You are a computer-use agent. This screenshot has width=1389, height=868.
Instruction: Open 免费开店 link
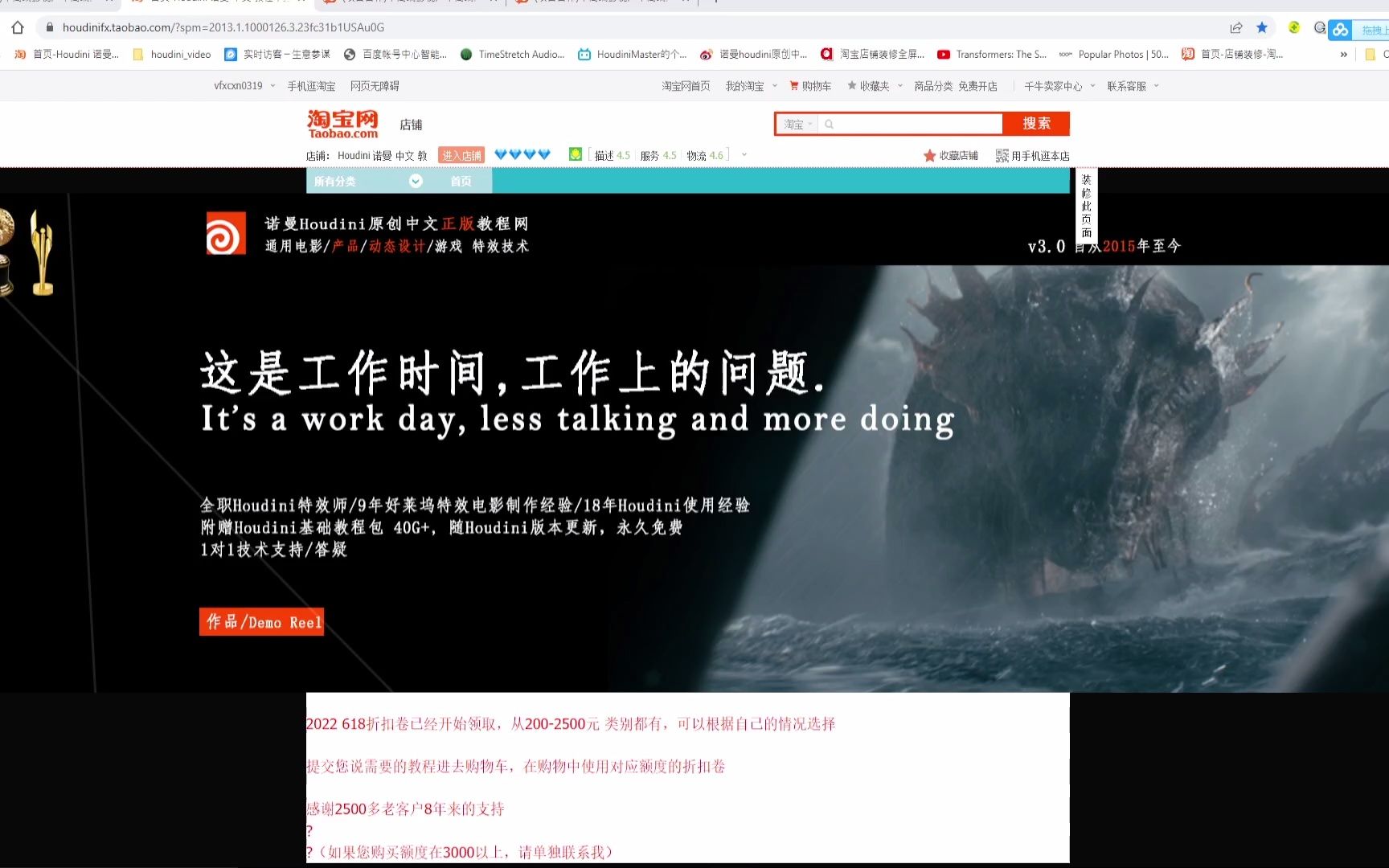point(977,86)
